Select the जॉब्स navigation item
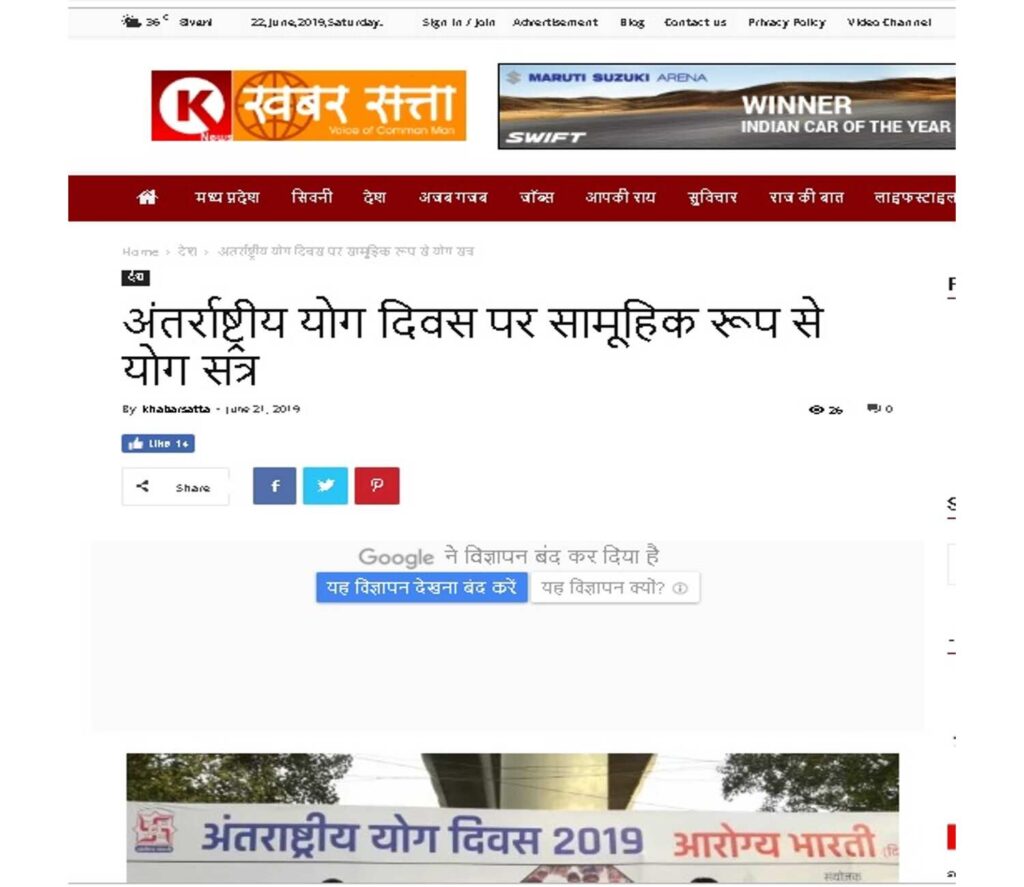Viewport: 1024px width, 887px height. tap(537, 197)
